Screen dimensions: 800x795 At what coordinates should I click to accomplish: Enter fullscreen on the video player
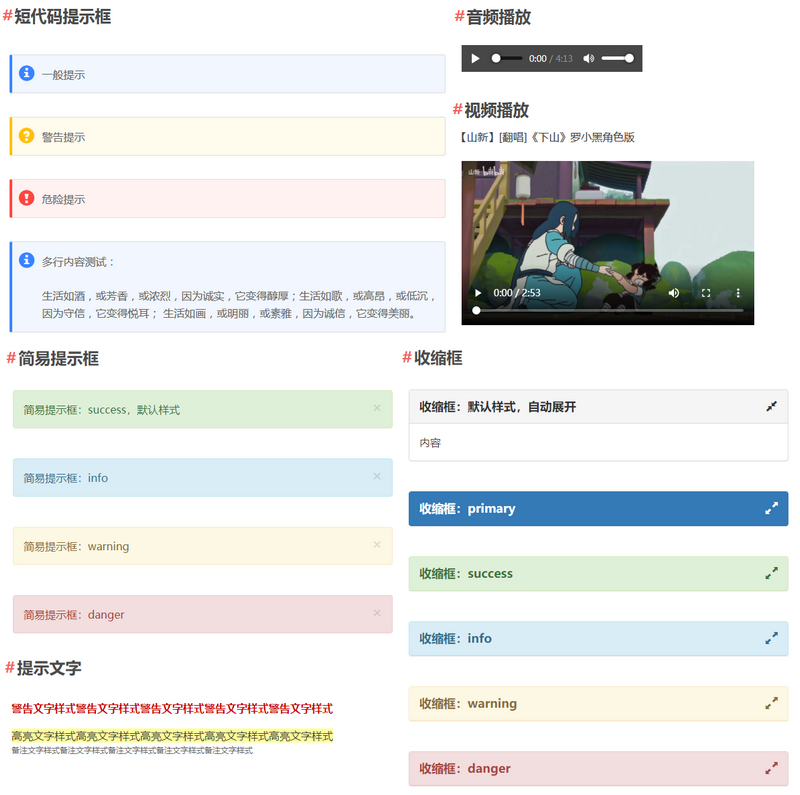click(706, 292)
